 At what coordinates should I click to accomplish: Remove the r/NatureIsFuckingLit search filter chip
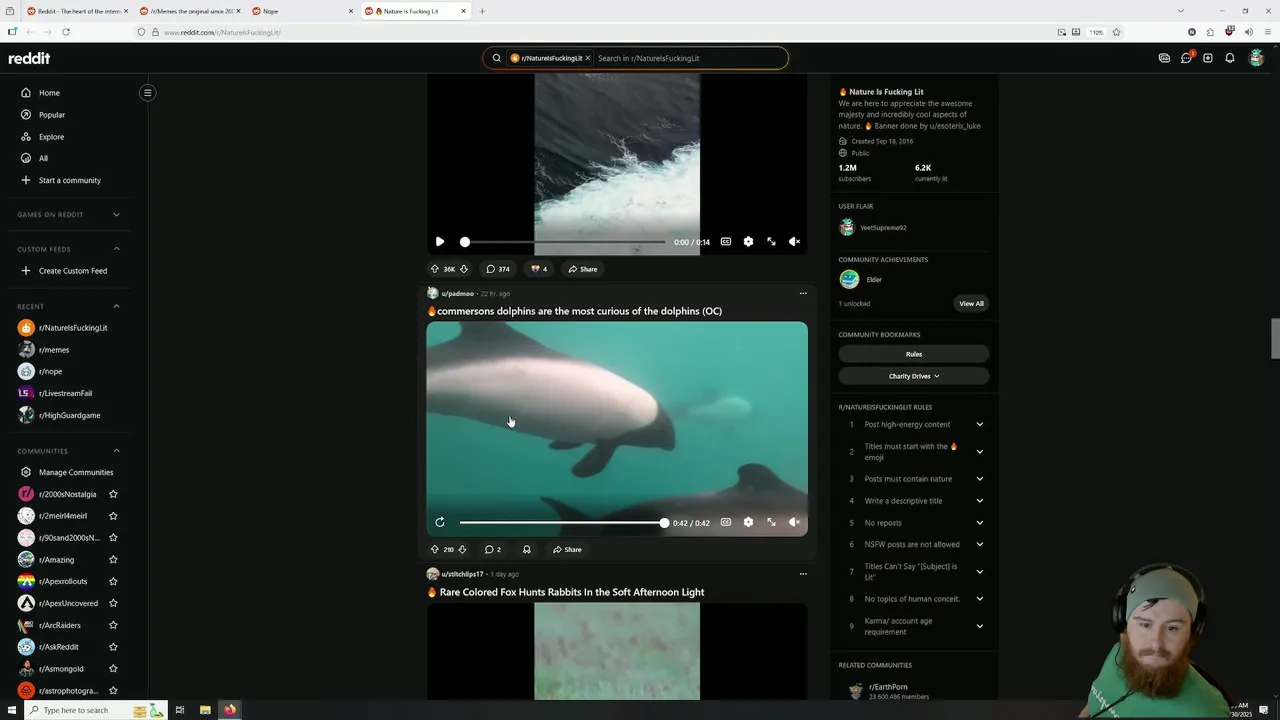(588, 58)
